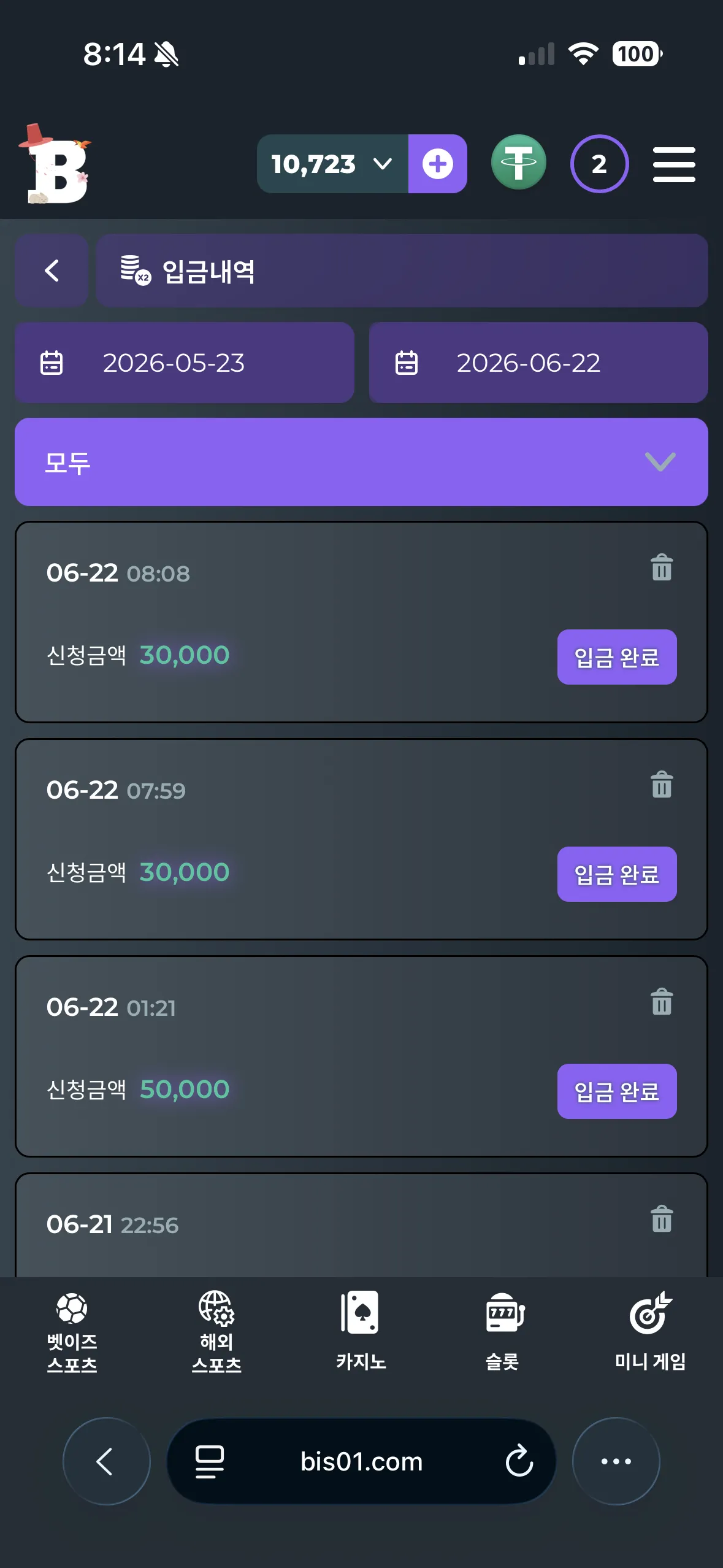723x1568 pixels.
Task: Reload the bis01.com page
Action: click(x=519, y=1461)
